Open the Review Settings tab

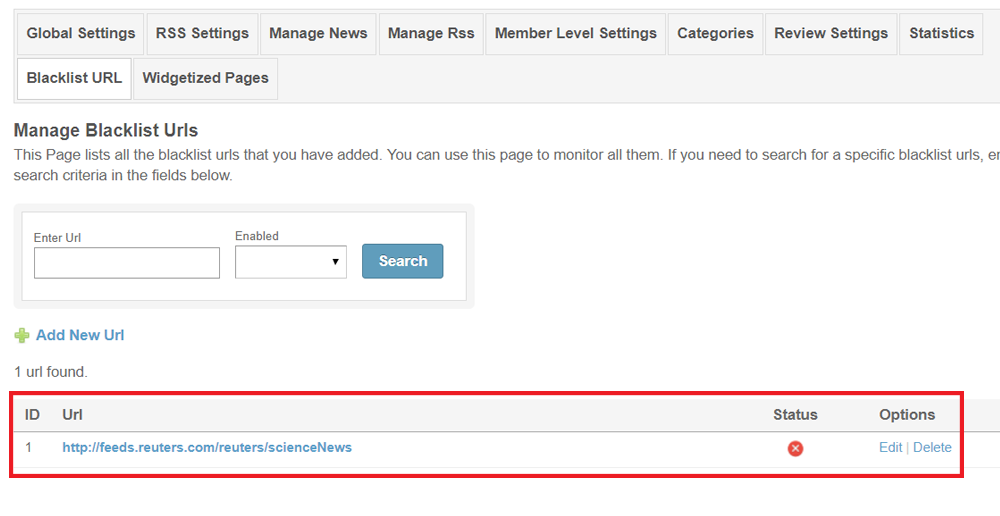pyautogui.click(x=831, y=34)
